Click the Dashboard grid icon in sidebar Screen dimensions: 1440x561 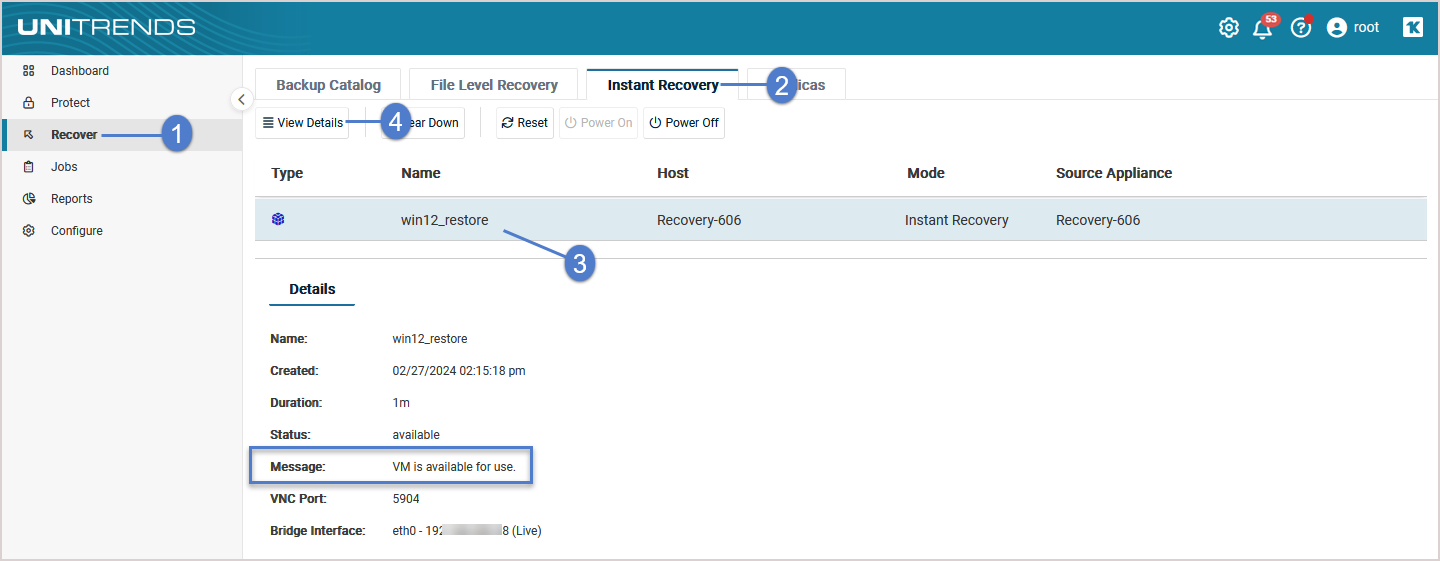[29, 71]
